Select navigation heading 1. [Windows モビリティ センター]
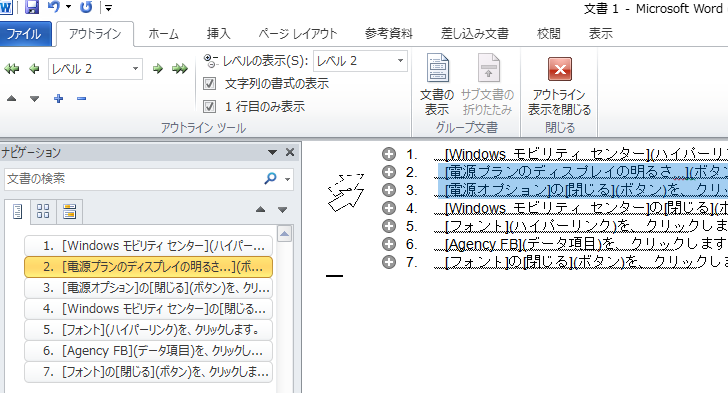This screenshot has height=393, width=728. (x=148, y=246)
